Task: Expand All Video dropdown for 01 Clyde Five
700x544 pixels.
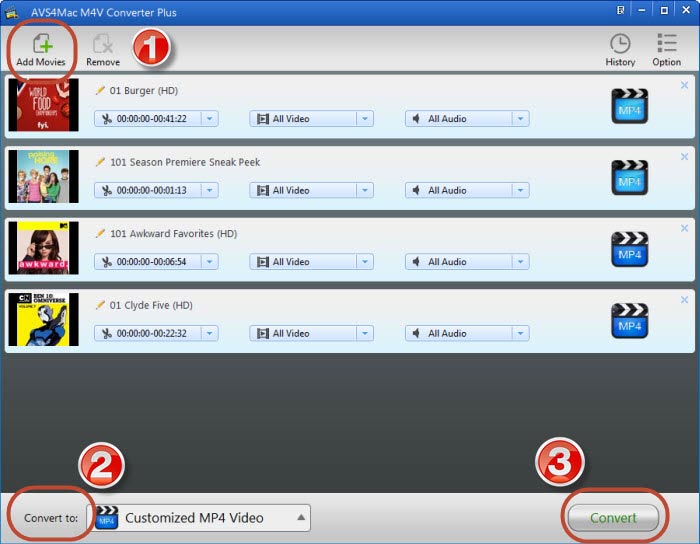Action: [x=312, y=333]
